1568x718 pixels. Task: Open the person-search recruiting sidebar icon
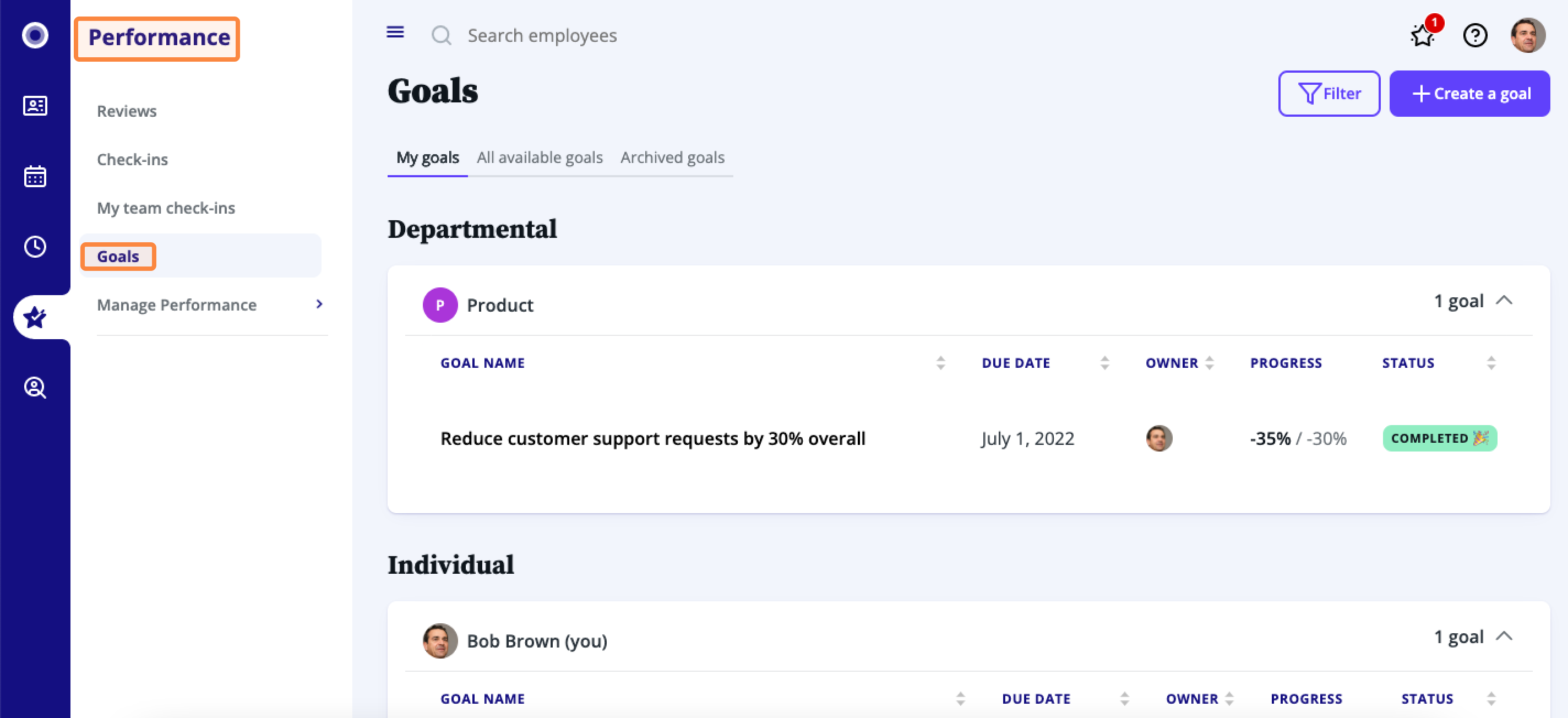(x=35, y=387)
